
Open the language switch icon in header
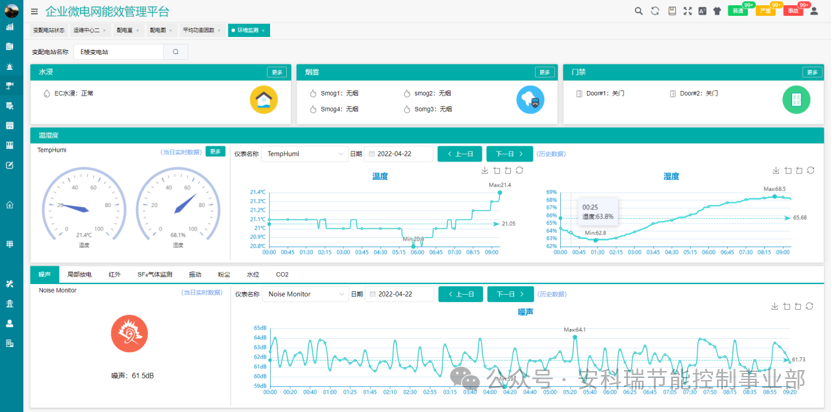pos(703,11)
